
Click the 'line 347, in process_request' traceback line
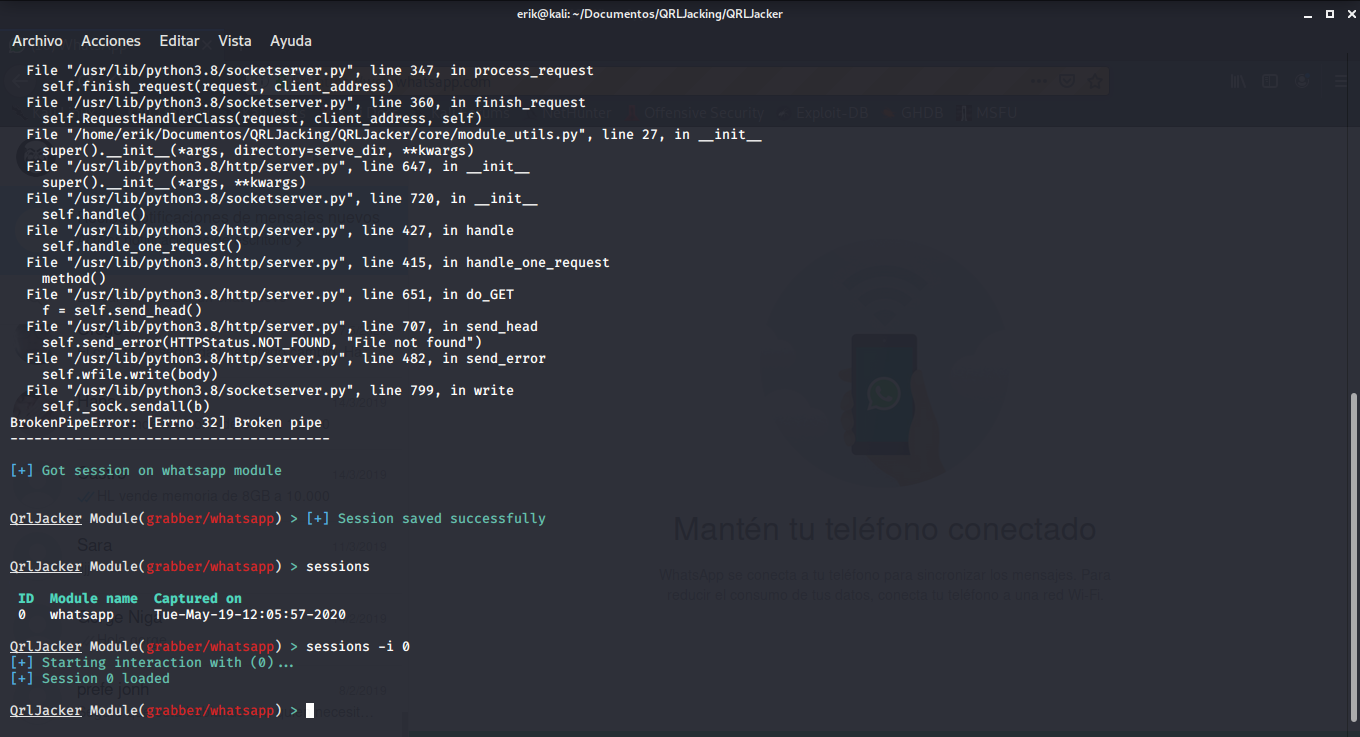310,70
